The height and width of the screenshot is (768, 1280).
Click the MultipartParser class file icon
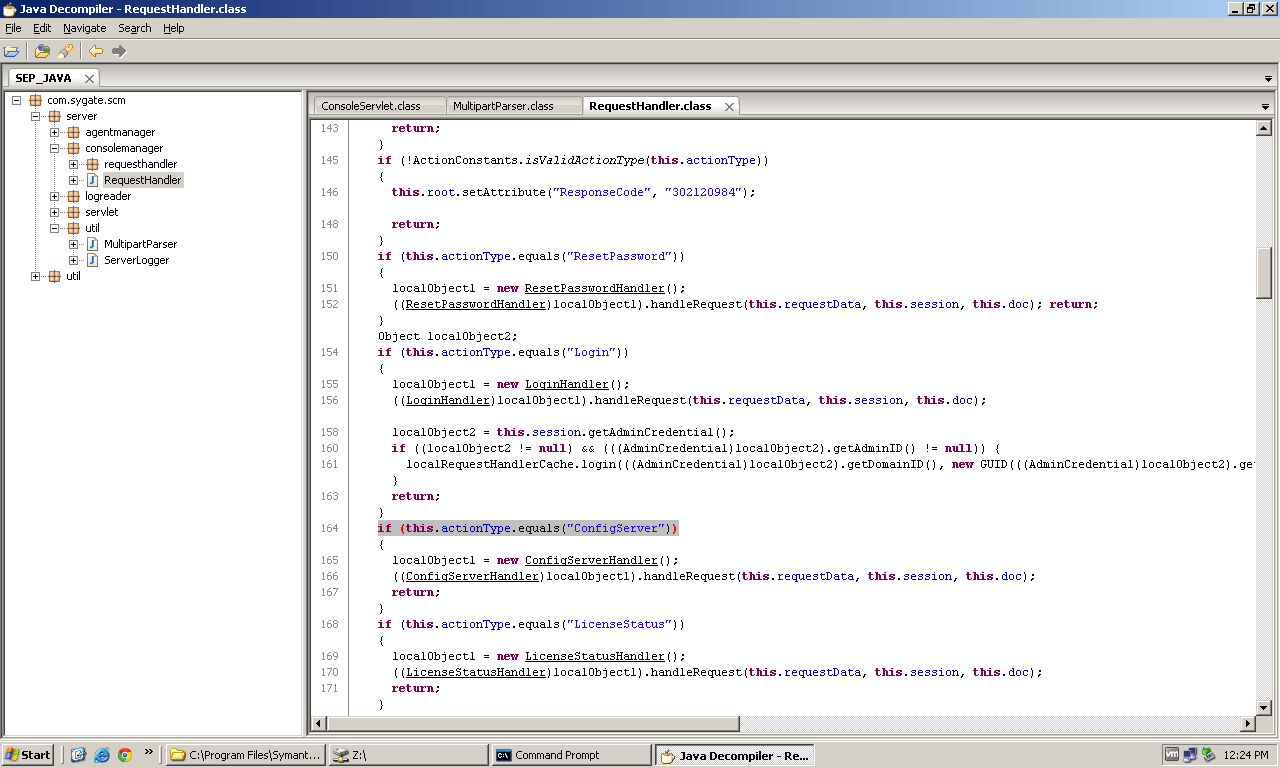(93, 244)
